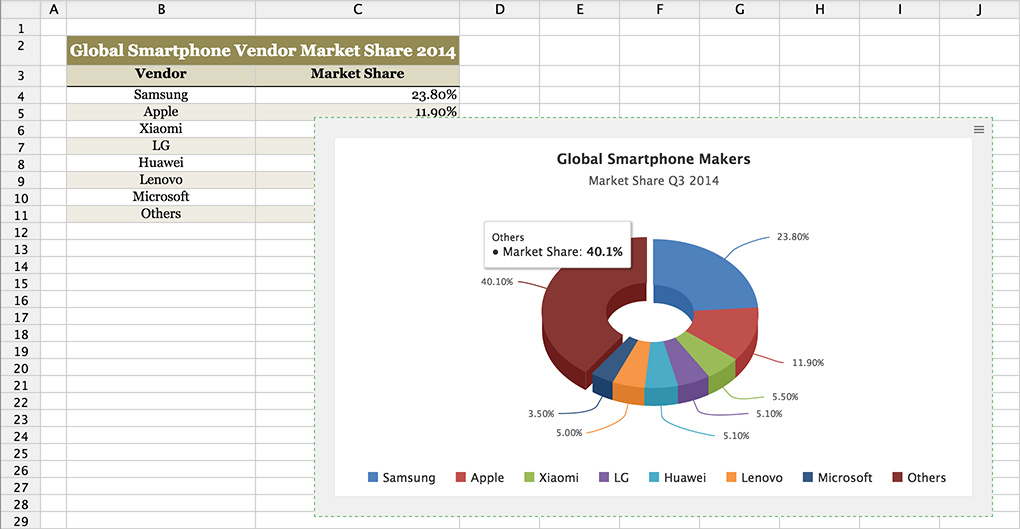Viewport: 1020px width, 529px height.
Task: Click the 5.50% data label on chart
Action: click(785, 396)
